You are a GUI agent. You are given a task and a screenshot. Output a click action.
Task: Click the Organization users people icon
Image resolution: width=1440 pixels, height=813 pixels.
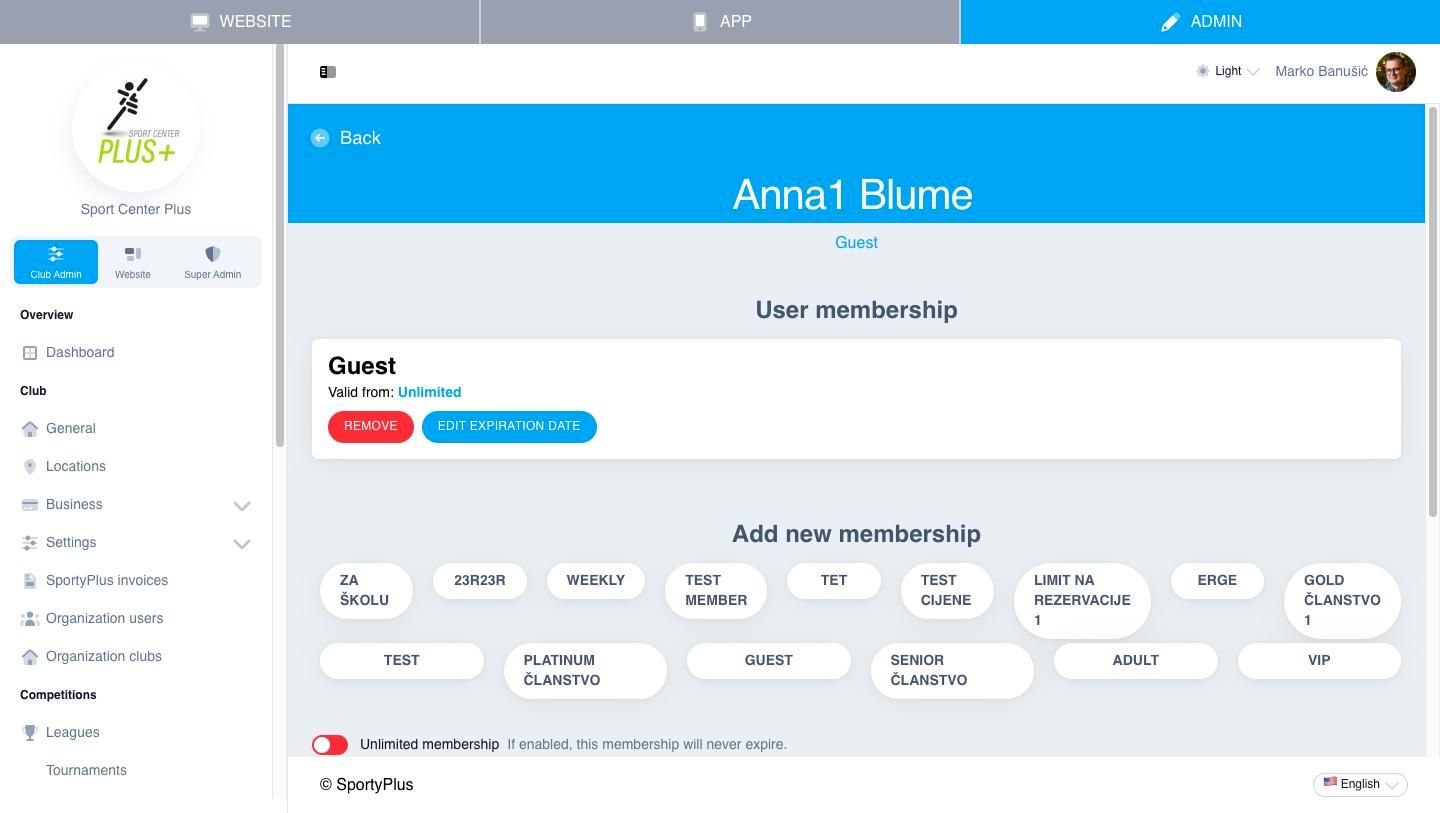click(x=30, y=619)
